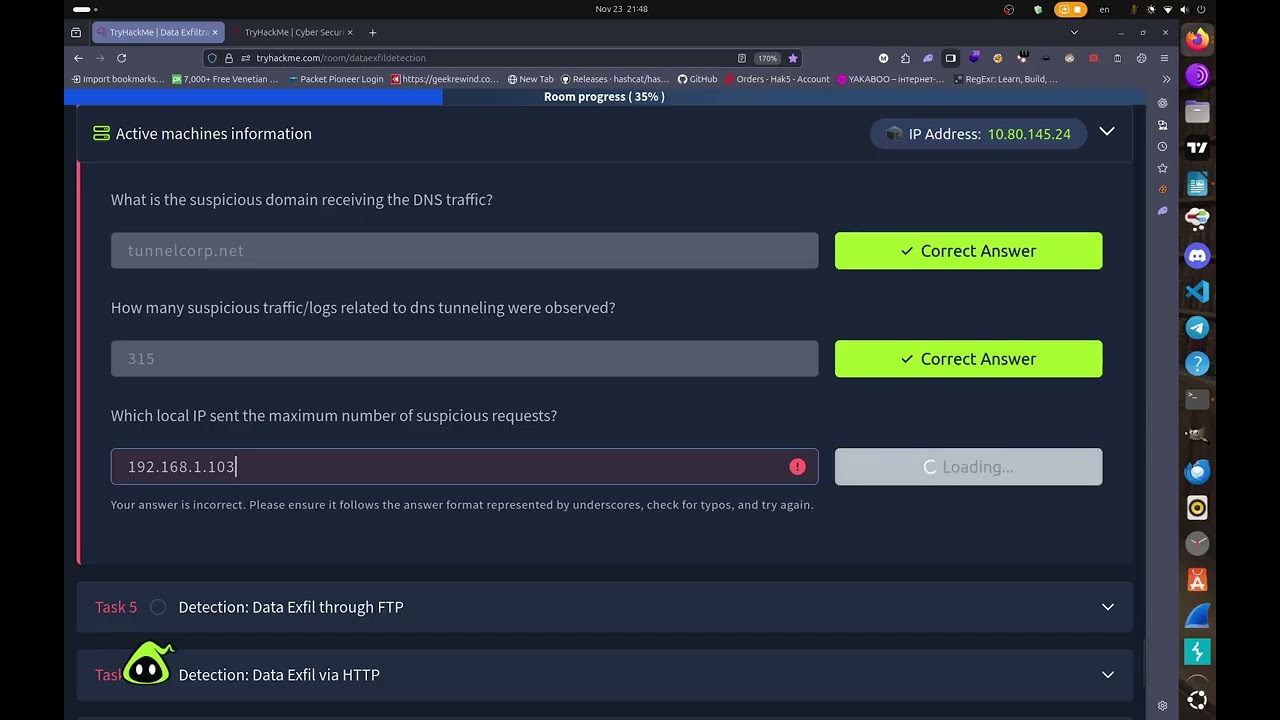Viewport: 1280px width, 720px height.
Task: Focus the 192.168.1.103 answer field
Action: [464, 467]
